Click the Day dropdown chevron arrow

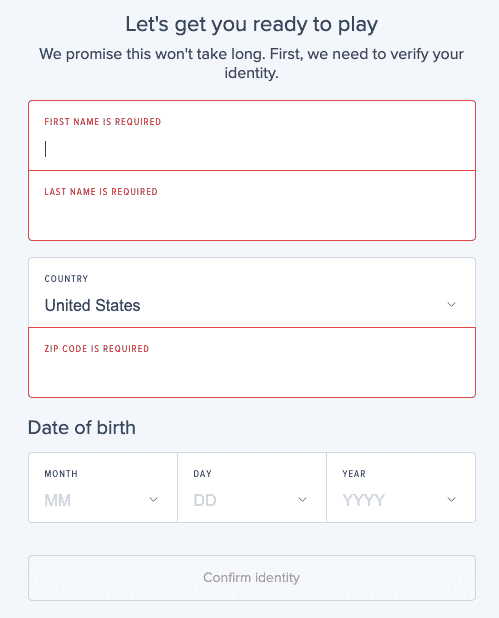click(x=302, y=499)
